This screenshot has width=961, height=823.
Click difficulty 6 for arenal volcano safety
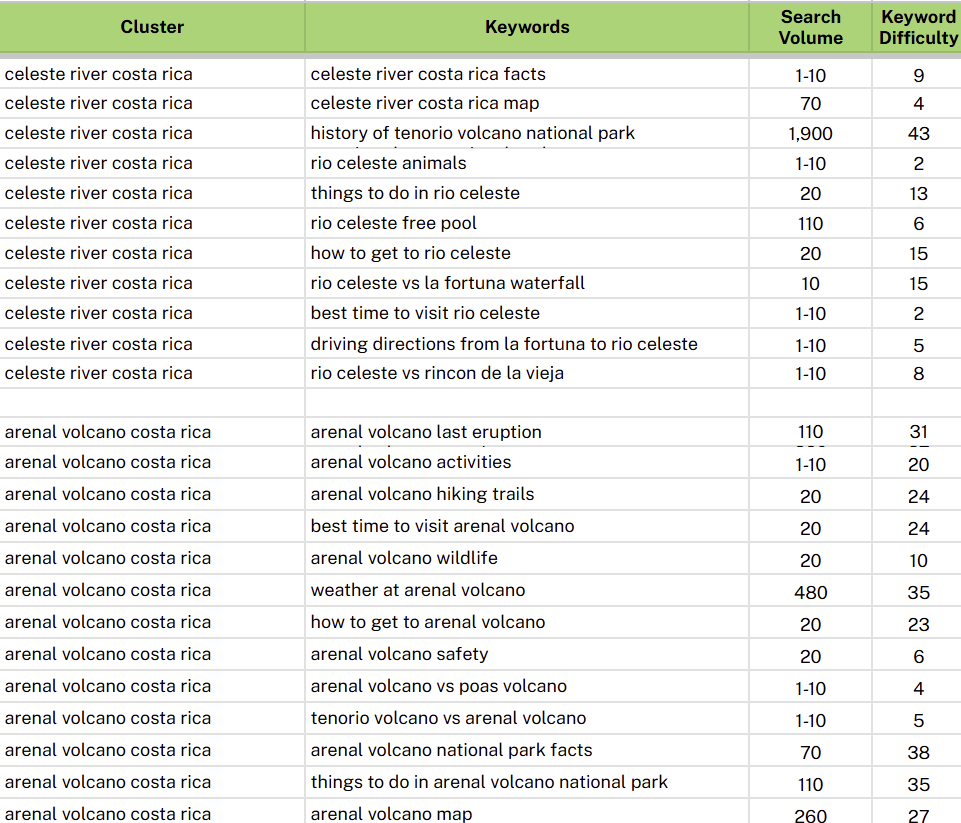point(917,654)
